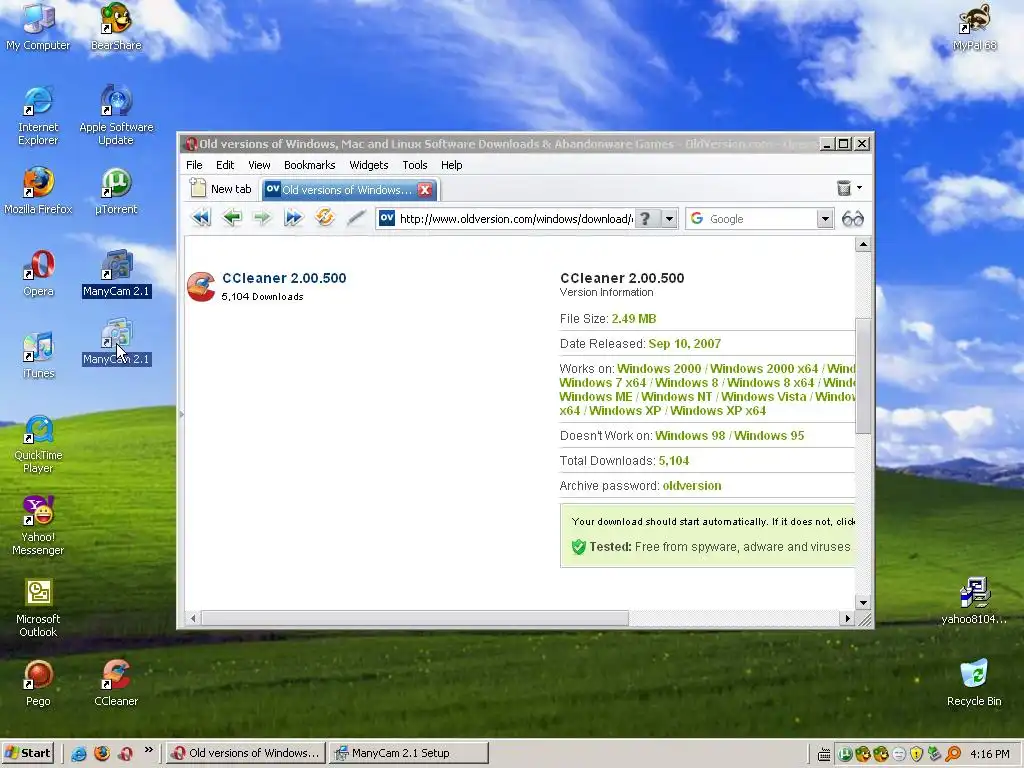Click the Opera Rewind toolbar button
1024x768 pixels.
pyautogui.click(x=201, y=217)
